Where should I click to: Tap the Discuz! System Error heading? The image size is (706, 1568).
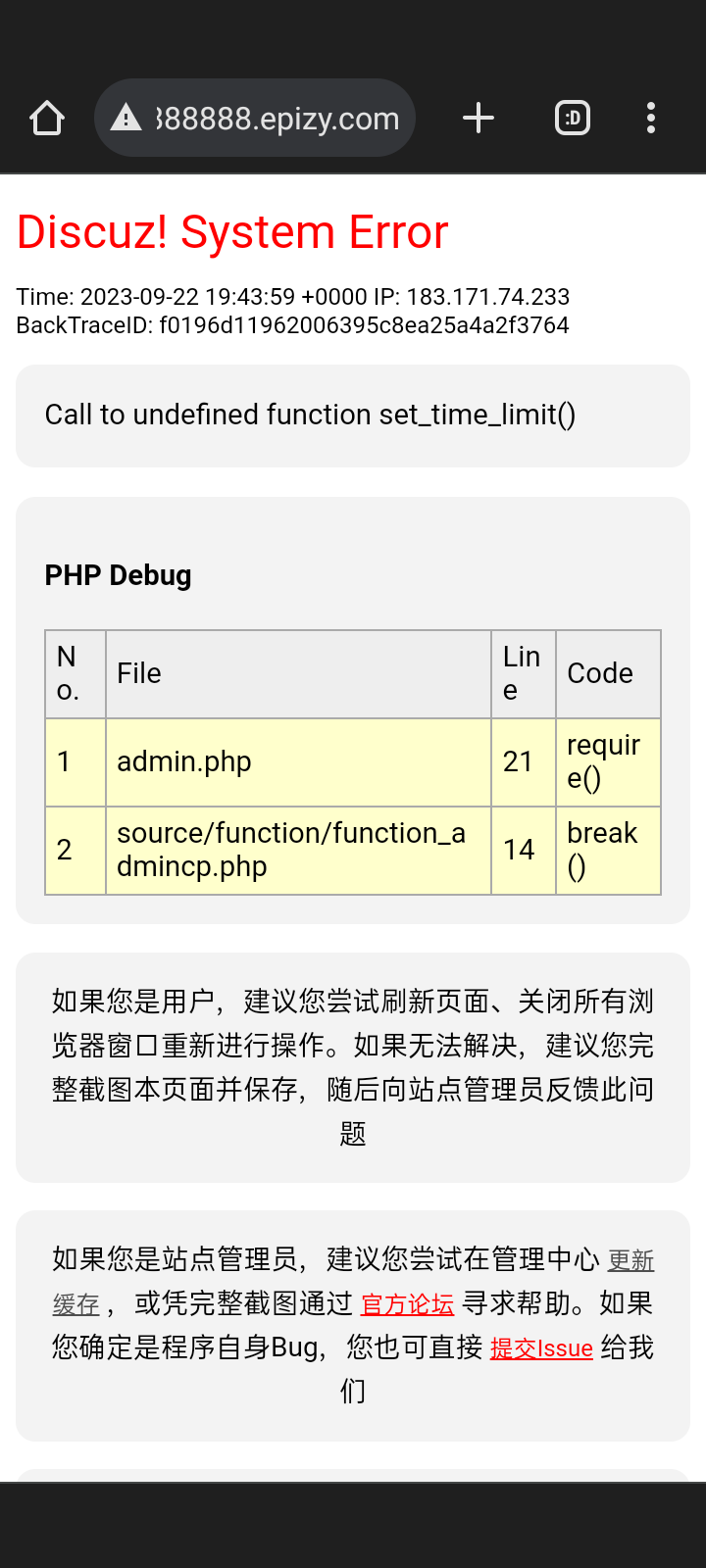232,232
